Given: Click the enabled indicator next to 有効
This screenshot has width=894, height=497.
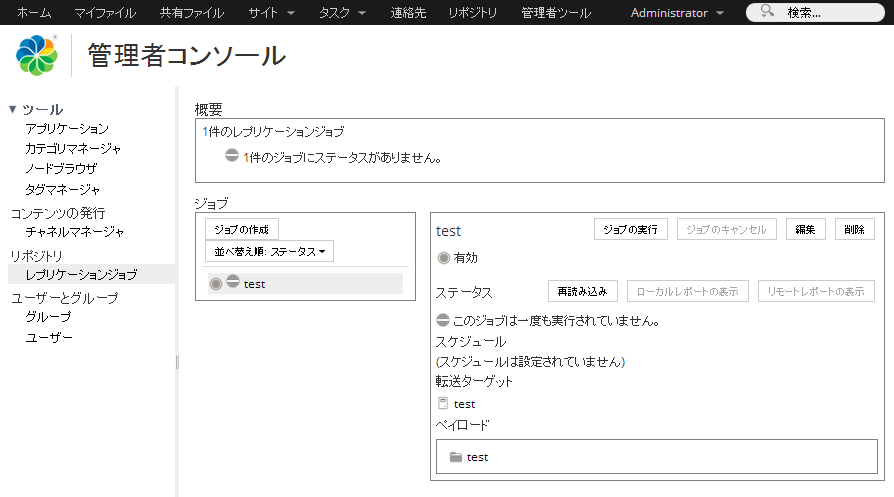Looking at the screenshot, I should coord(444,258).
